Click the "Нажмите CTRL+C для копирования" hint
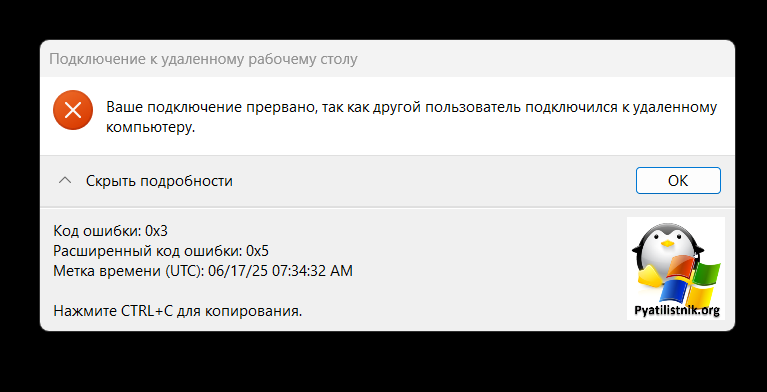 click(178, 311)
